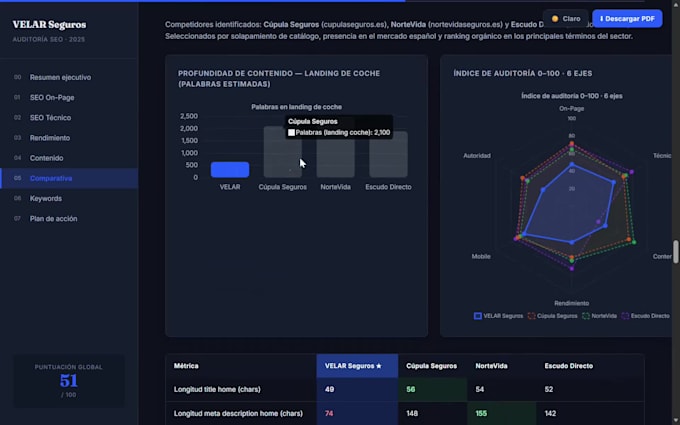Go to Plan de acción section
The height and width of the screenshot is (425, 680).
pyautogui.click(x=69, y=219)
